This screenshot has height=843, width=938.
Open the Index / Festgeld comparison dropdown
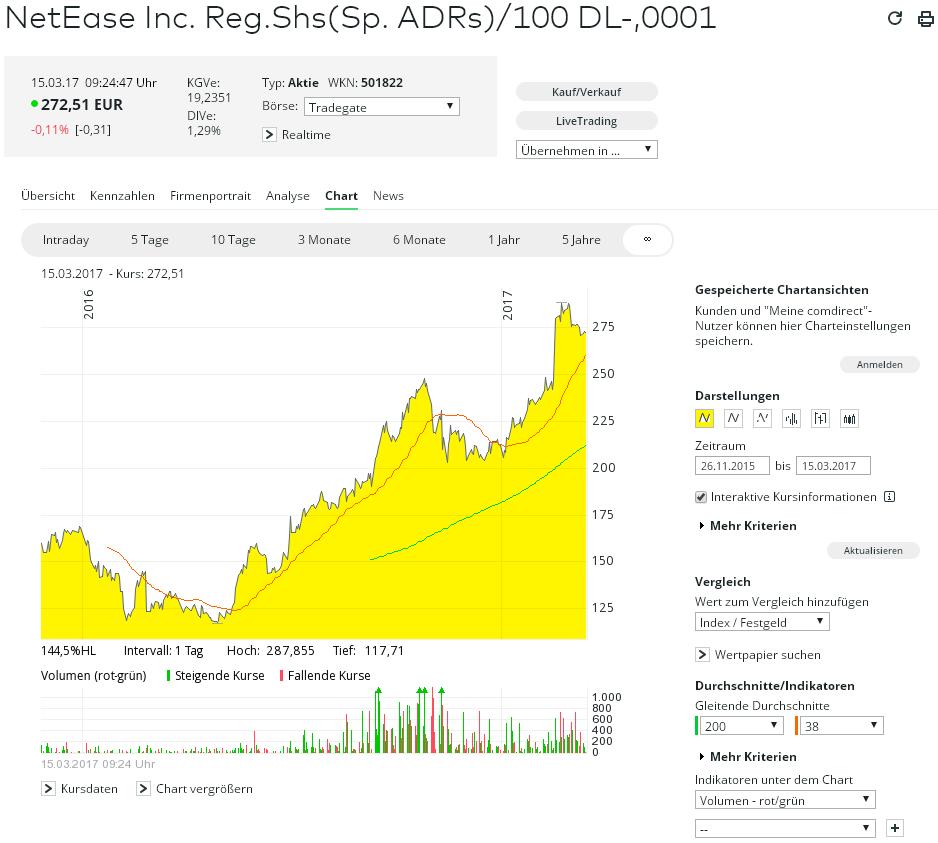pyautogui.click(x=762, y=622)
